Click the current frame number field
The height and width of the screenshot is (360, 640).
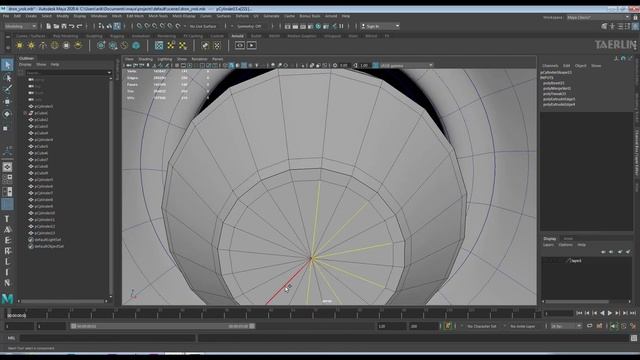pos(558,313)
